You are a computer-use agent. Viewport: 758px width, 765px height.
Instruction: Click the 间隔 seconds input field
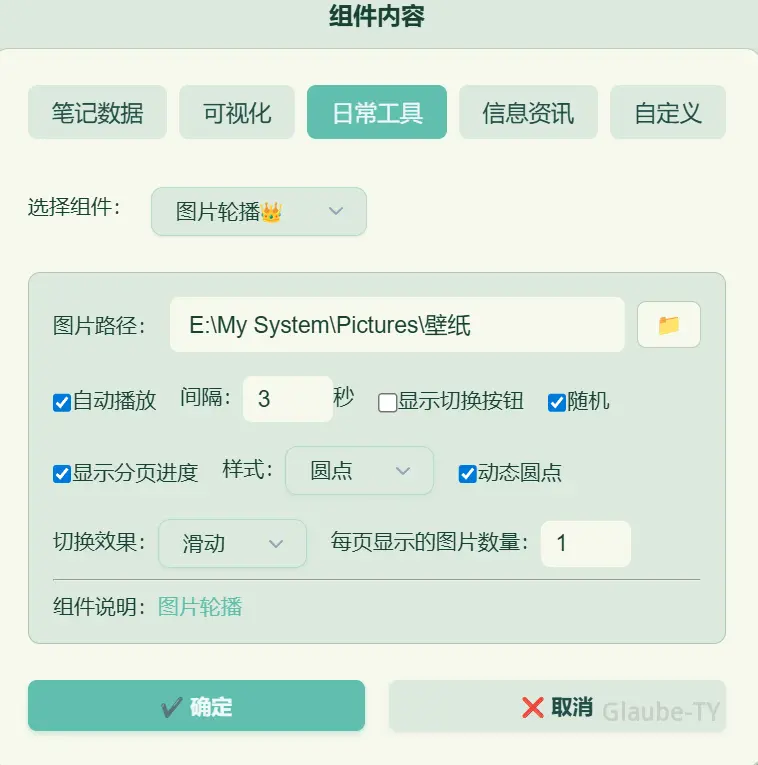[288, 399]
